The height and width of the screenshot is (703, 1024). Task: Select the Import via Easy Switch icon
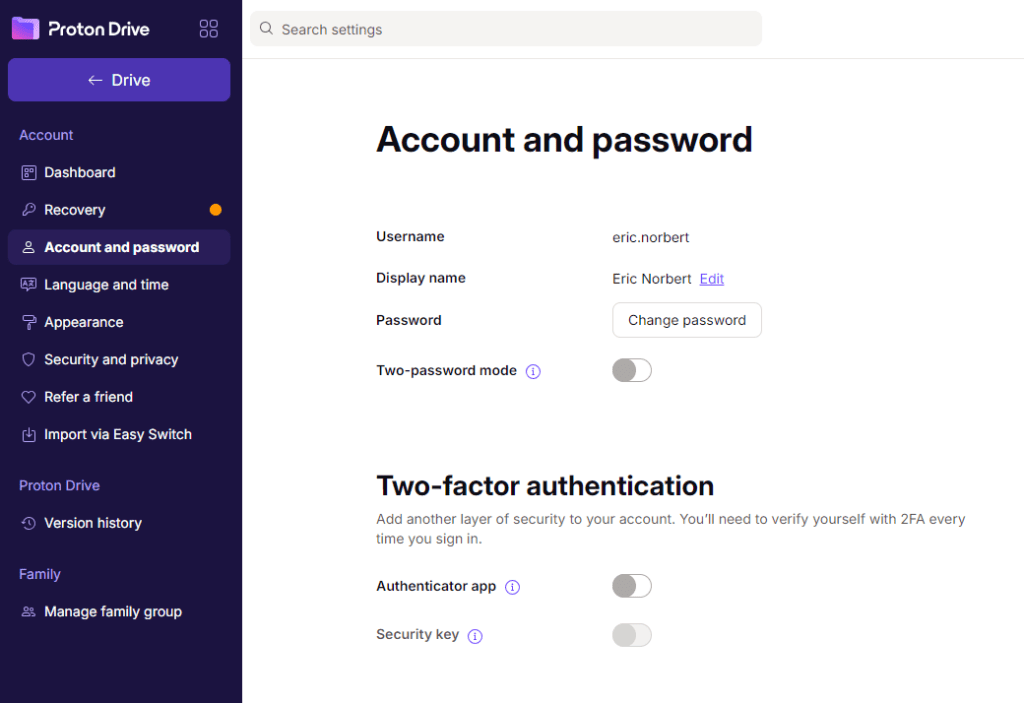pos(27,434)
